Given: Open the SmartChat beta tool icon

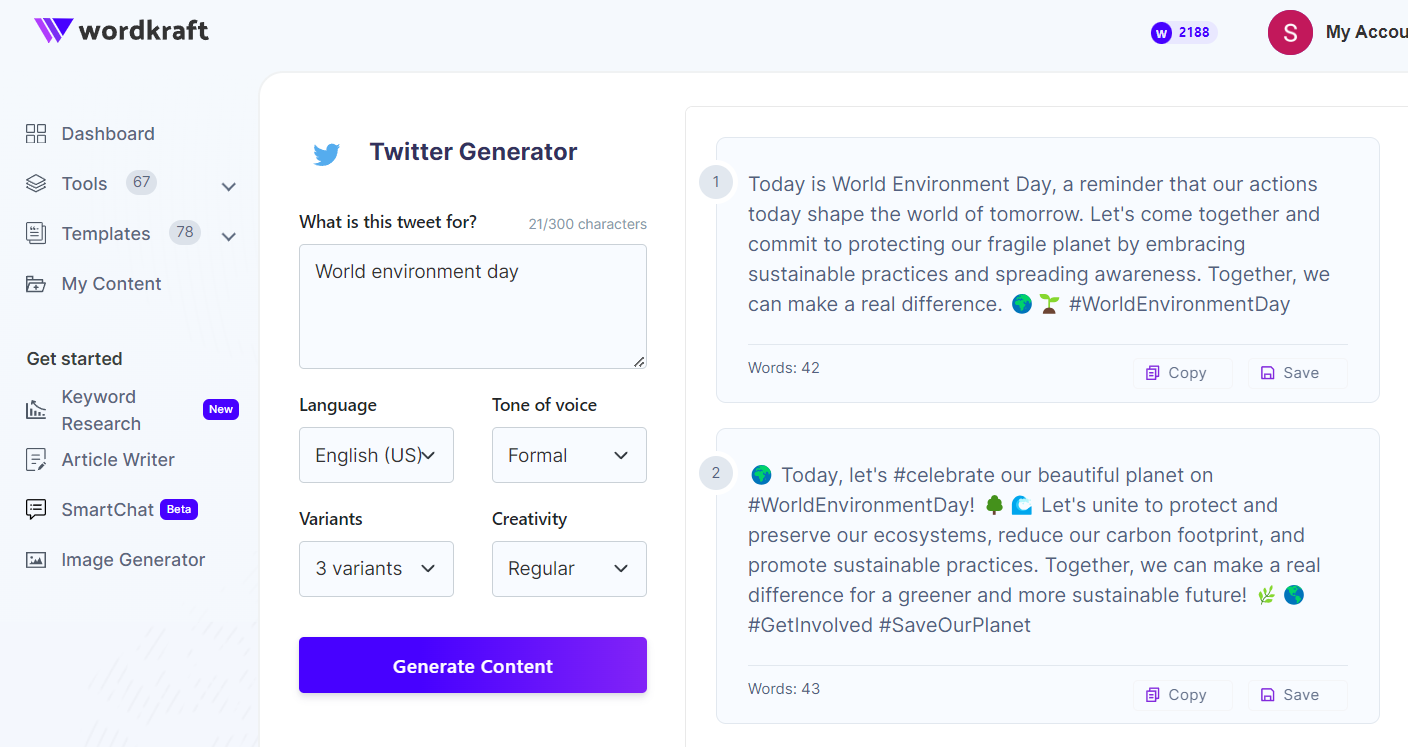Looking at the screenshot, I should (x=36, y=509).
